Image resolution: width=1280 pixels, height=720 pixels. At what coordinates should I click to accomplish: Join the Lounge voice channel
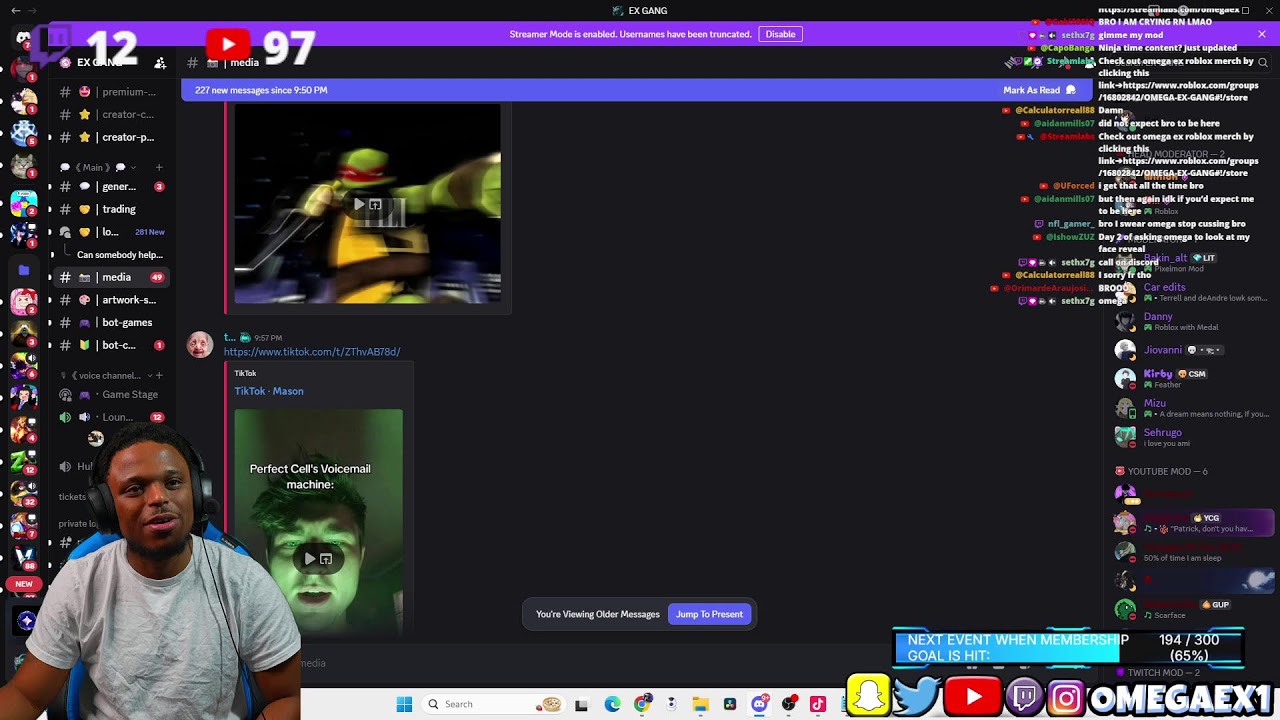click(x=112, y=417)
